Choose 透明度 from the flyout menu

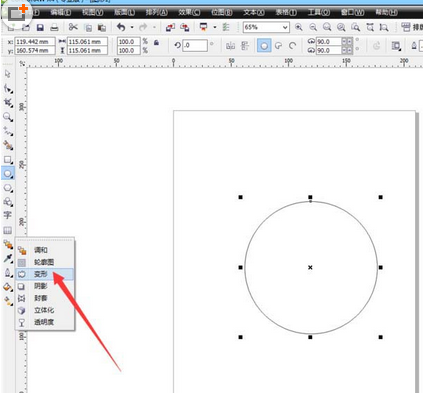(x=44, y=322)
